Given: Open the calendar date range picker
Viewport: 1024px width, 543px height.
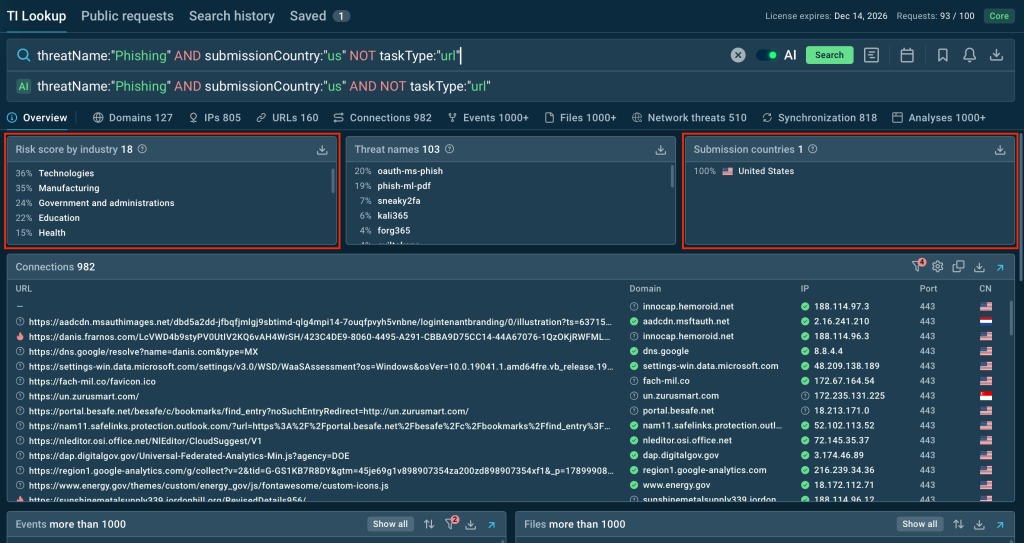Looking at the screenshot, I should click(x=907, y=56).
